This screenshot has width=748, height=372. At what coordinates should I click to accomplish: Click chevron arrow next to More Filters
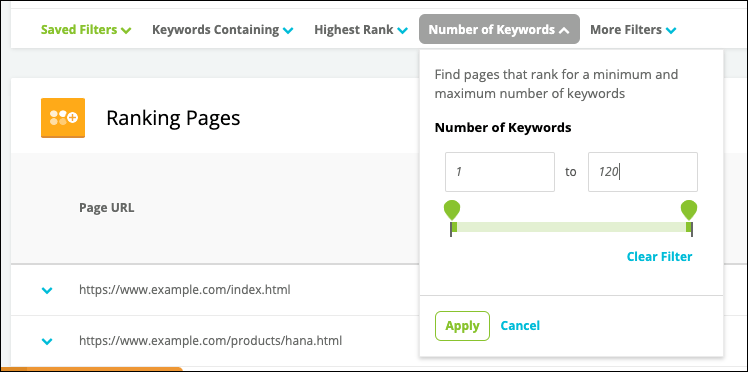click(671, 31)
